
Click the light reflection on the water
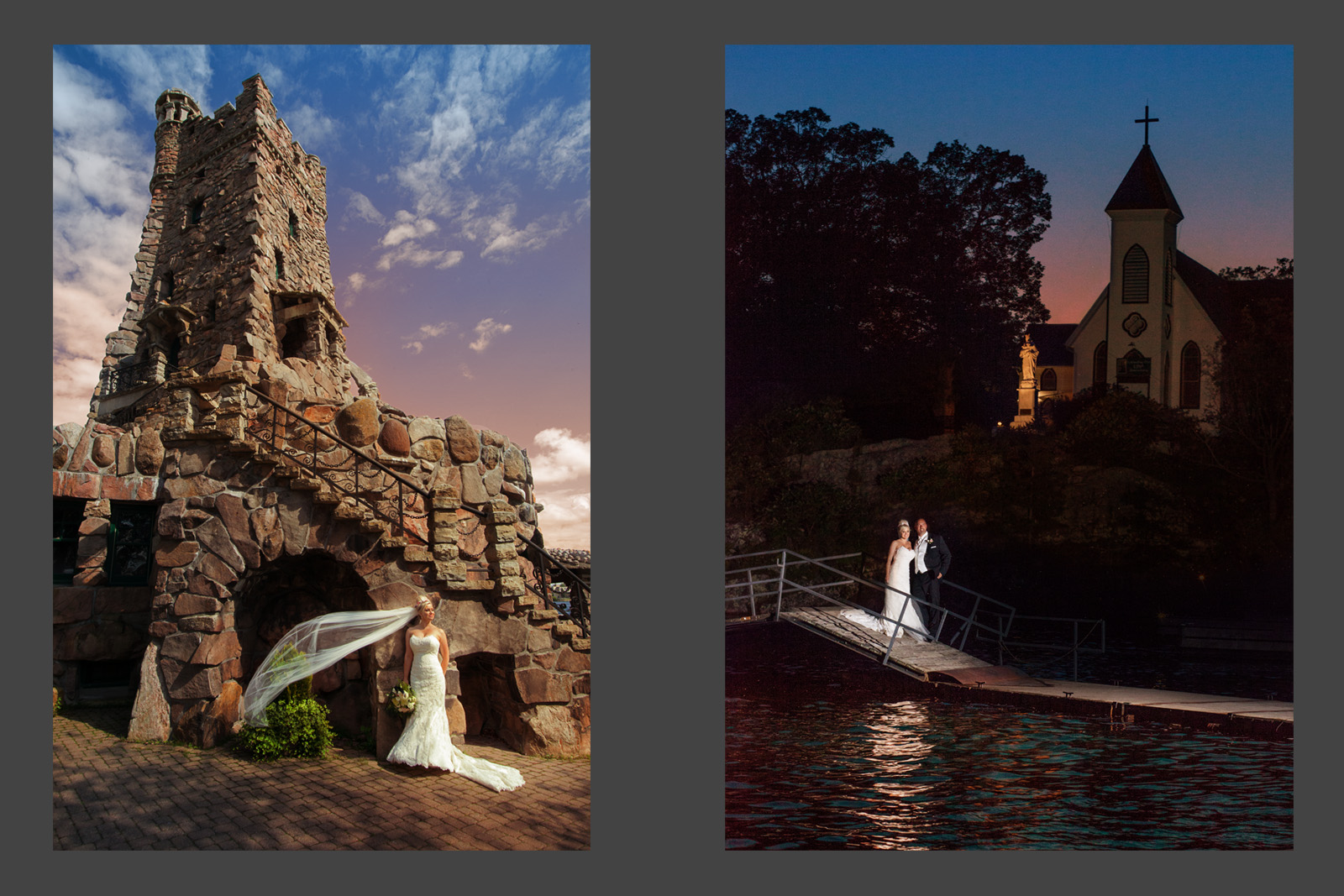[x=900, y=747]
